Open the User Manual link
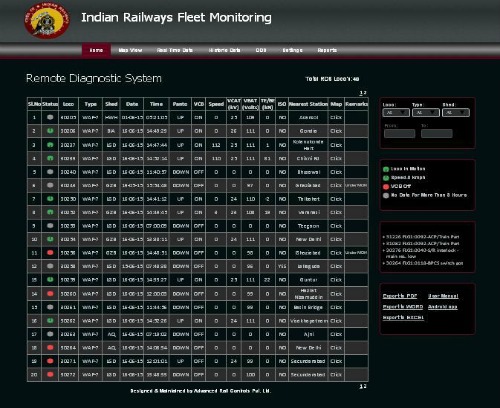 443,296
